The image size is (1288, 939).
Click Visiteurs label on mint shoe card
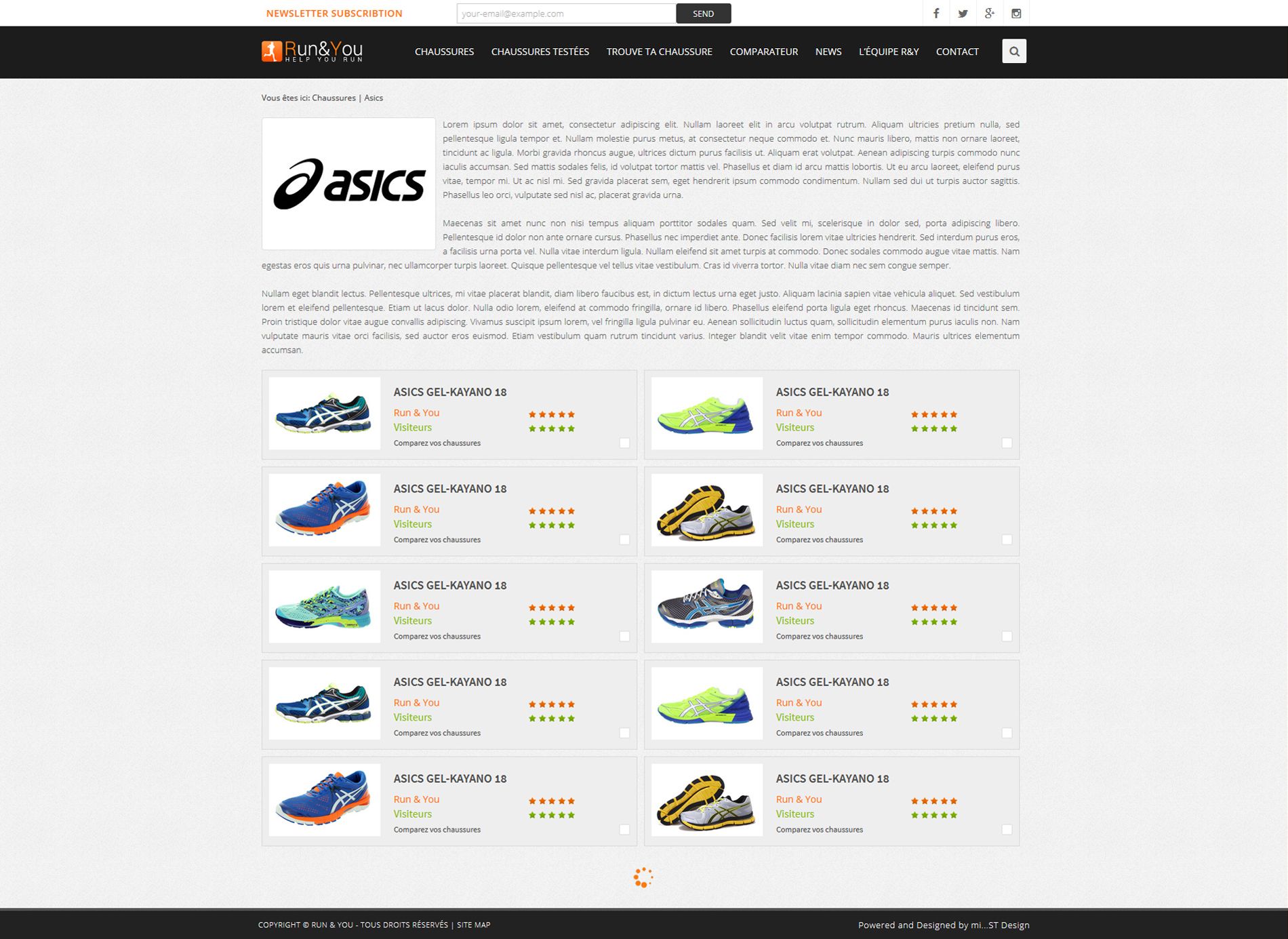(412, 620)
